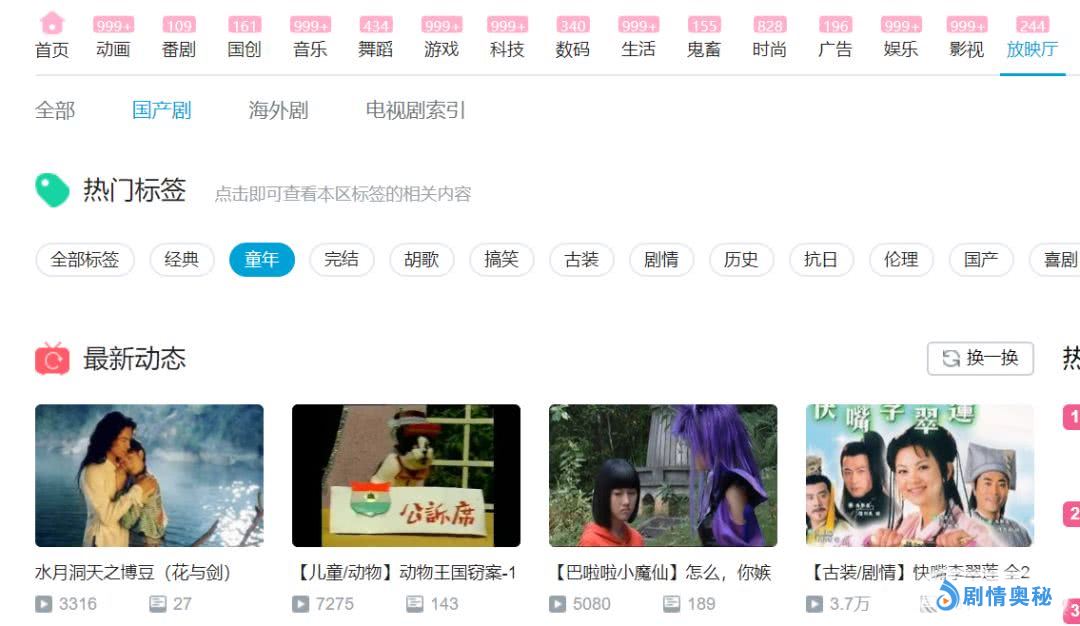Click play icon beside 5080
The image size is (1080, 626).
(x=557, y=604)
